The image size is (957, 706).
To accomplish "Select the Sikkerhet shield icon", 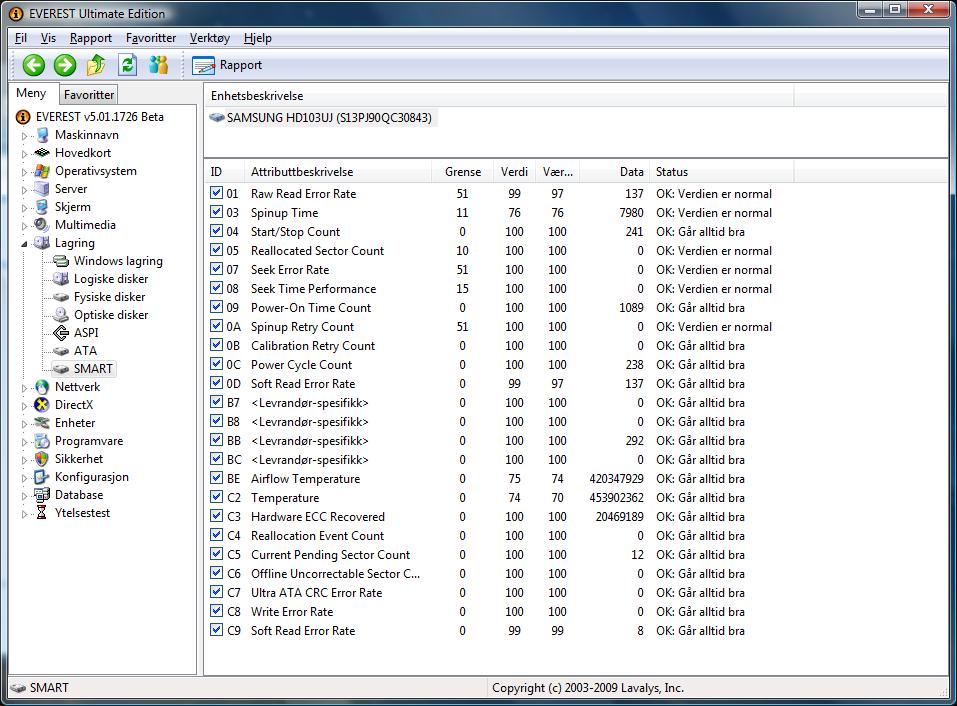I will (x=42, y=459).
